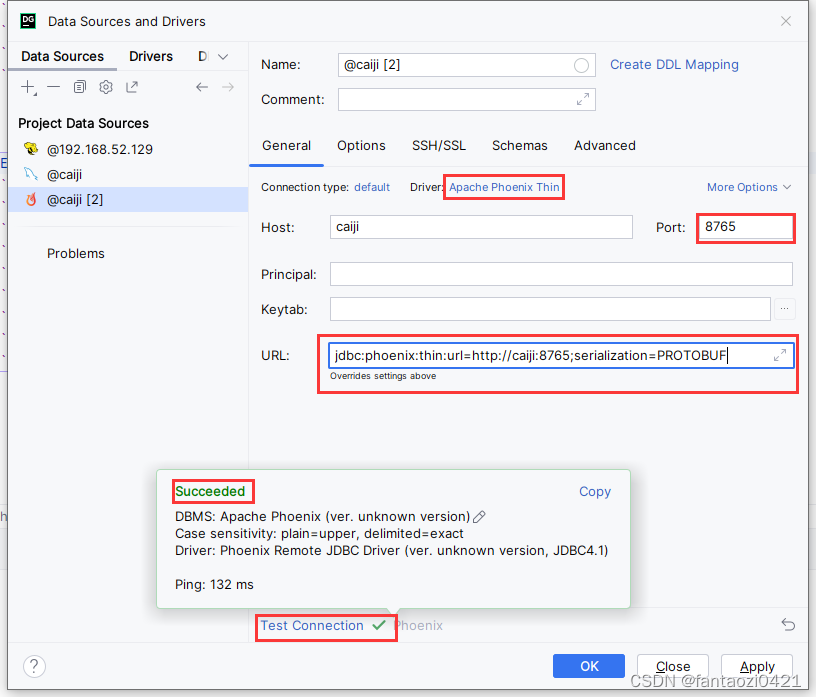Edit DBMS version with pencil icon
This screenshot has width=816, height=697.
click(479, 516)
